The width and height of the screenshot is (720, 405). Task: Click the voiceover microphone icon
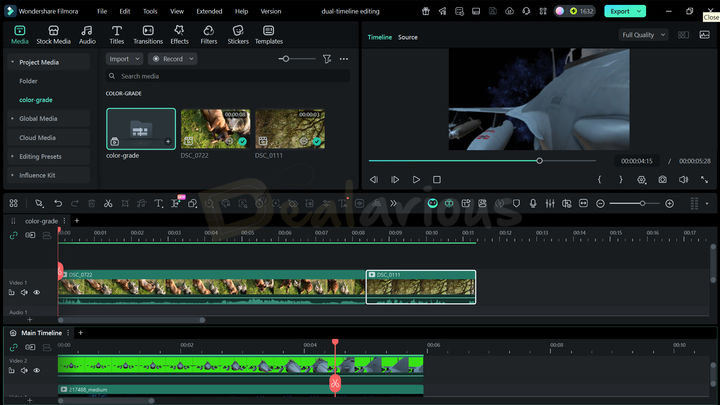[533, 203]
